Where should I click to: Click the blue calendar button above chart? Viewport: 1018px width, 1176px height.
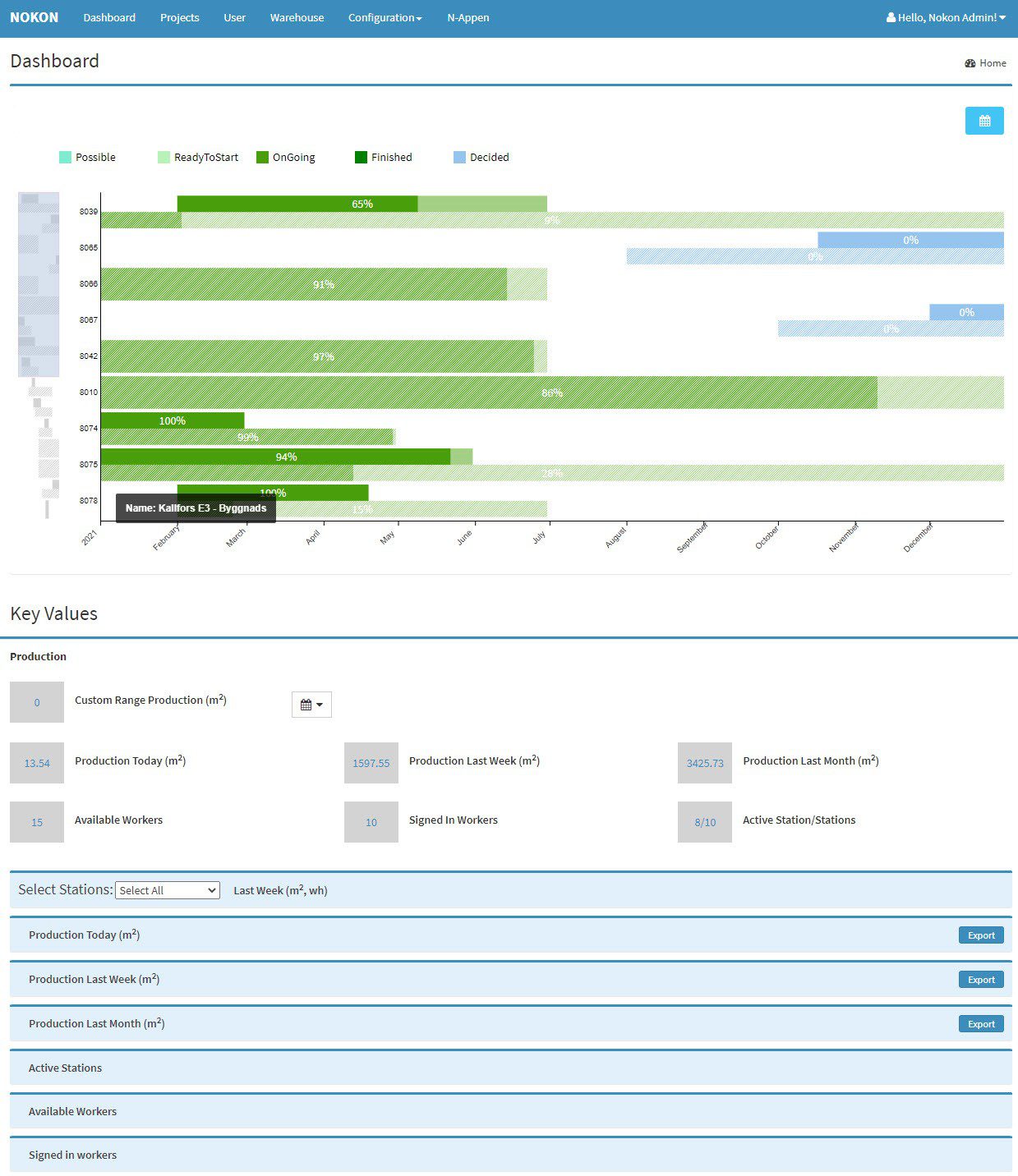click(983, 121)
